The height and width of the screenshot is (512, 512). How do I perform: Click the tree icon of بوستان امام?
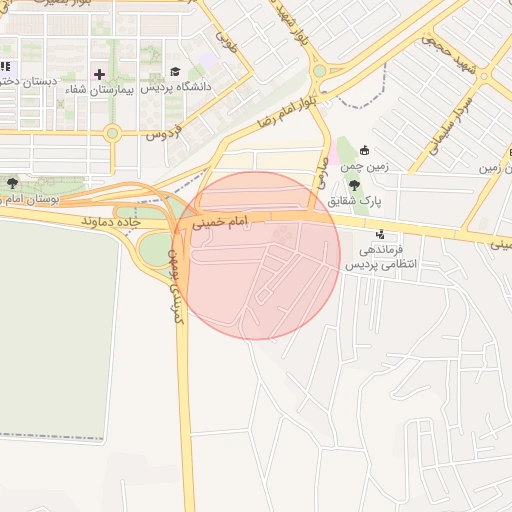click(x=13, y=183)
